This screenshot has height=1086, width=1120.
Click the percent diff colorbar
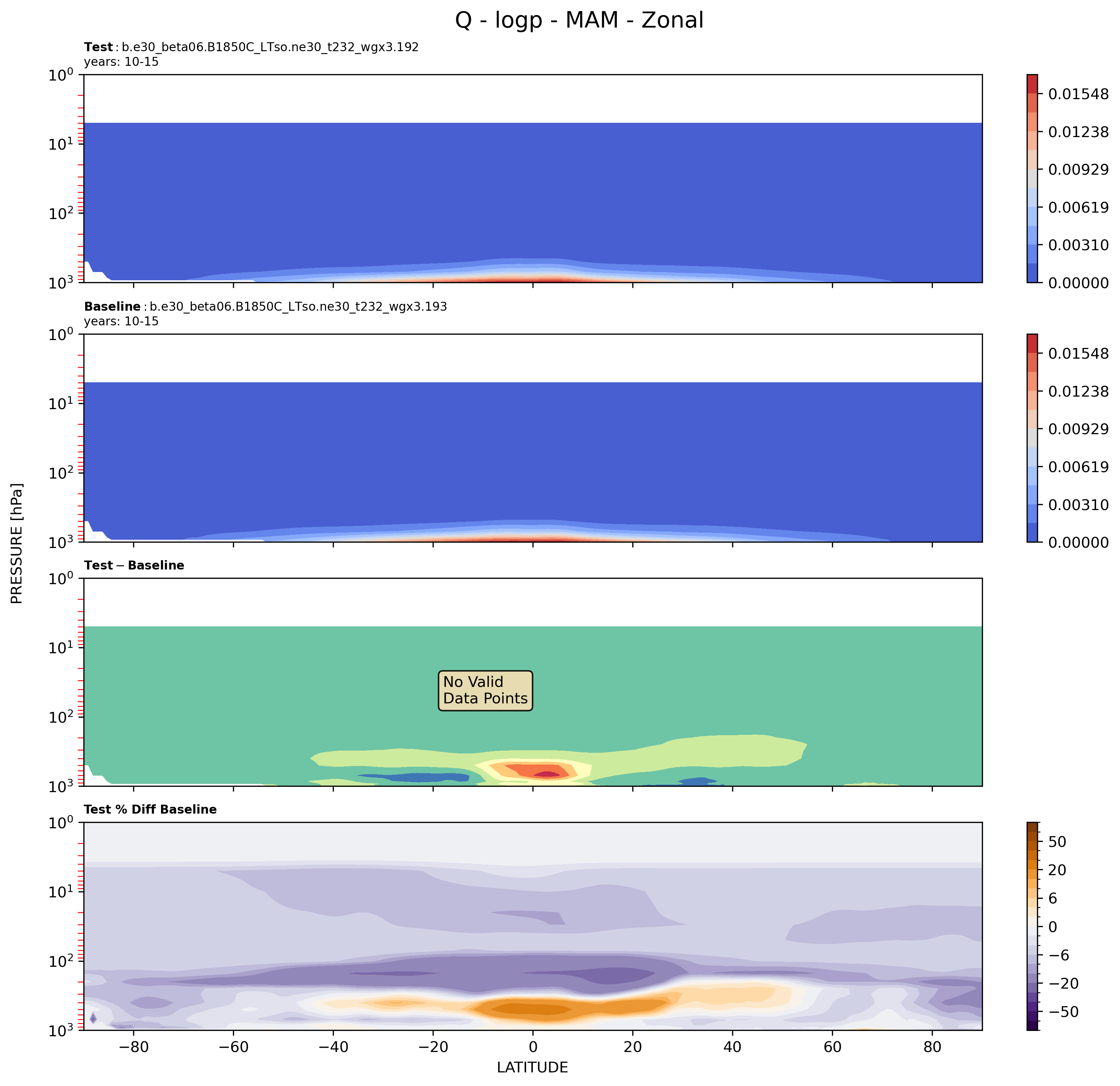click(1032, 926)
